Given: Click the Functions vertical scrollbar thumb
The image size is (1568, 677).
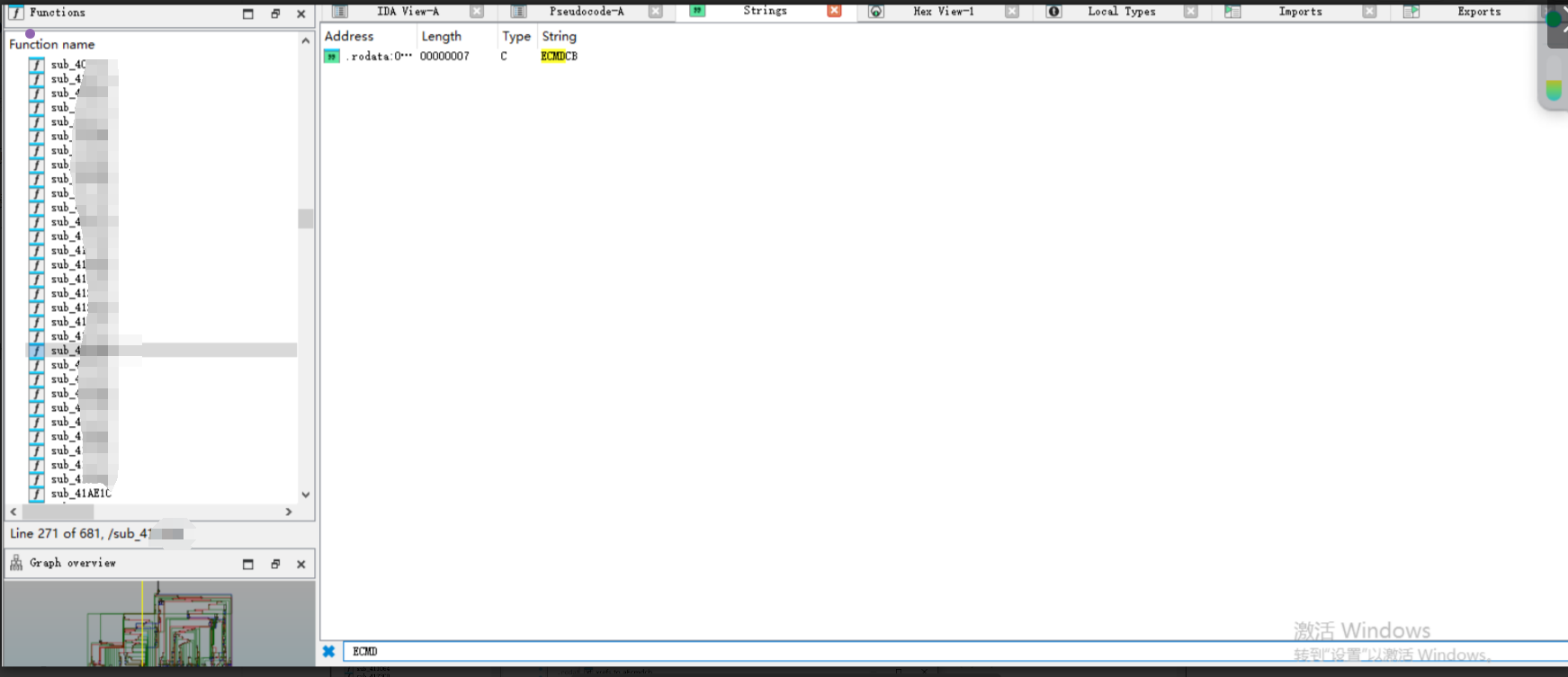Looking at the screenshot, I should pyautogui.click(x=306, y=218).
